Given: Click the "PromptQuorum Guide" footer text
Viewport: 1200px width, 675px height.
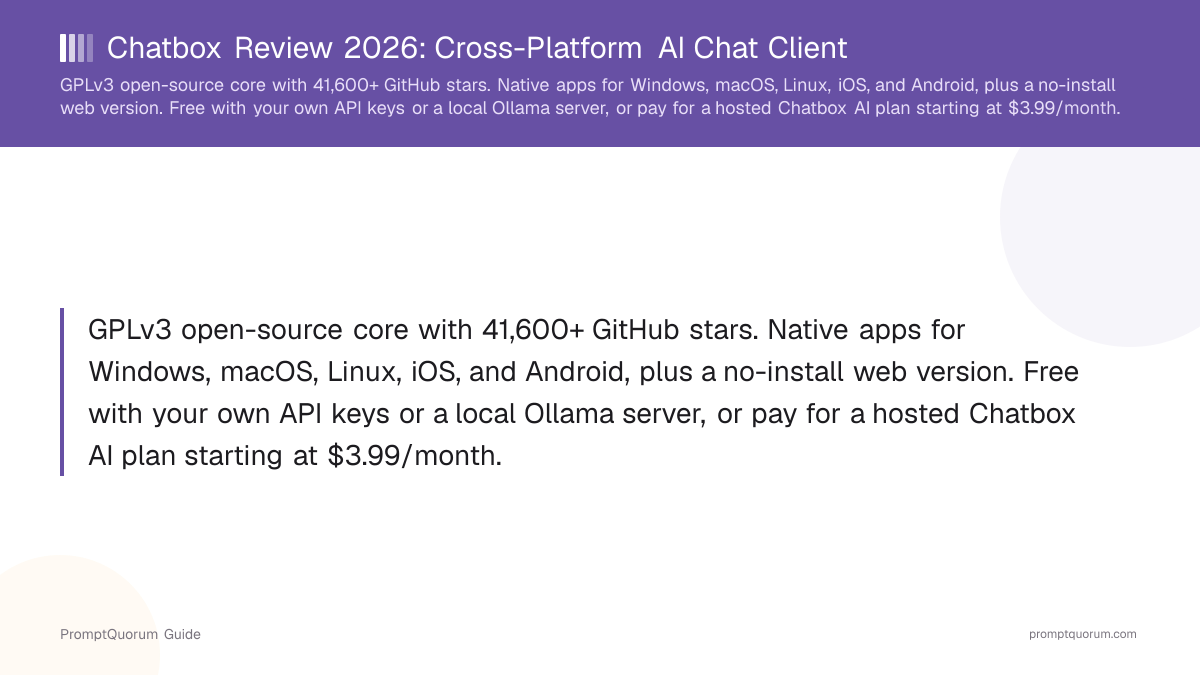Looking at the screenshot, I should click(x=130, y=634).
